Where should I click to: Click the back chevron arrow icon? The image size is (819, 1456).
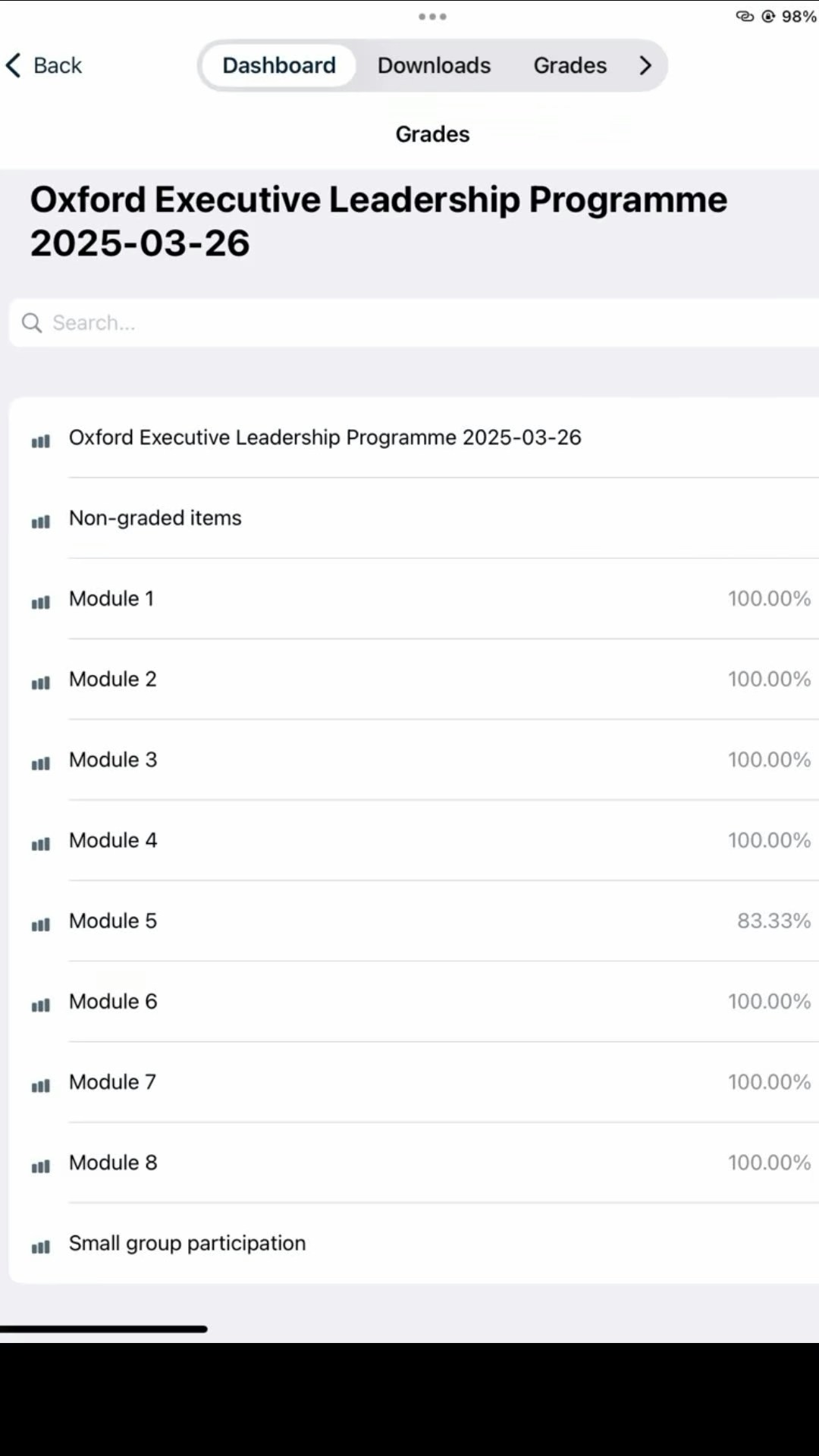tap(14, 65)
